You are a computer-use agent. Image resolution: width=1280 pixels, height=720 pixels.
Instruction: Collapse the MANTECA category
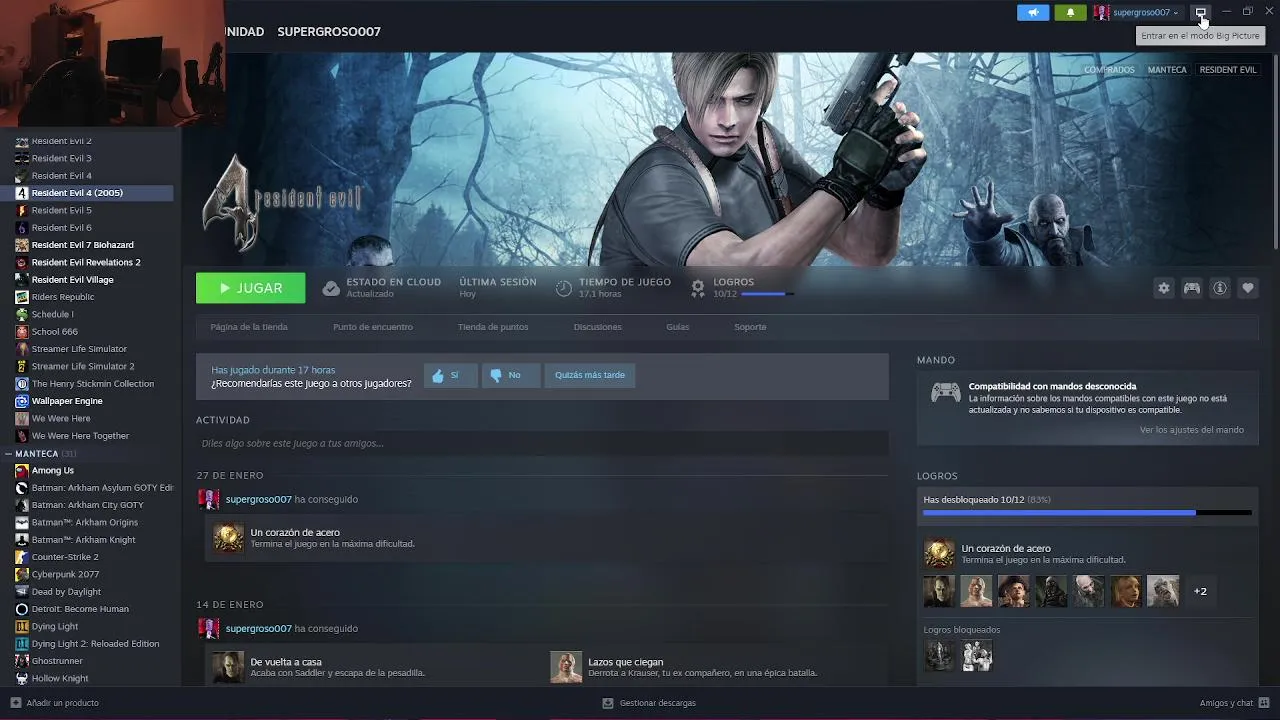click(x=8, y=454)
